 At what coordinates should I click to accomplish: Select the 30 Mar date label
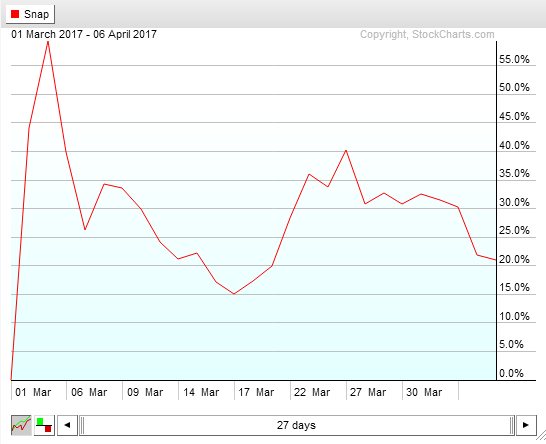tap(424, 392)
